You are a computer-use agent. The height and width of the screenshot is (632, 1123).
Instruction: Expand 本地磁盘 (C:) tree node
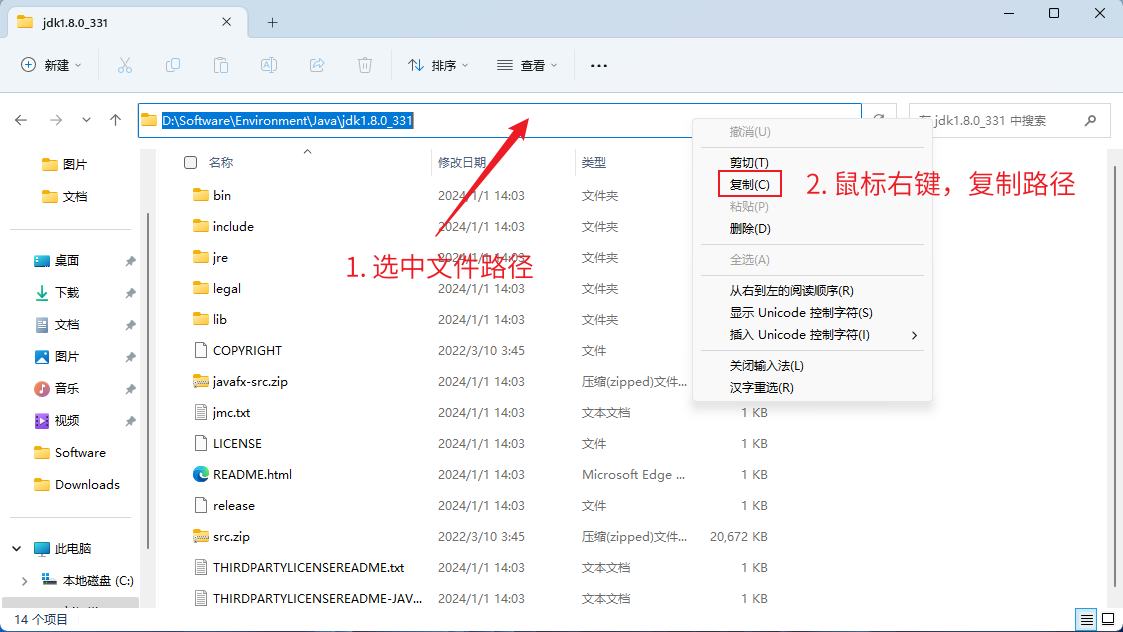[25, 580]
